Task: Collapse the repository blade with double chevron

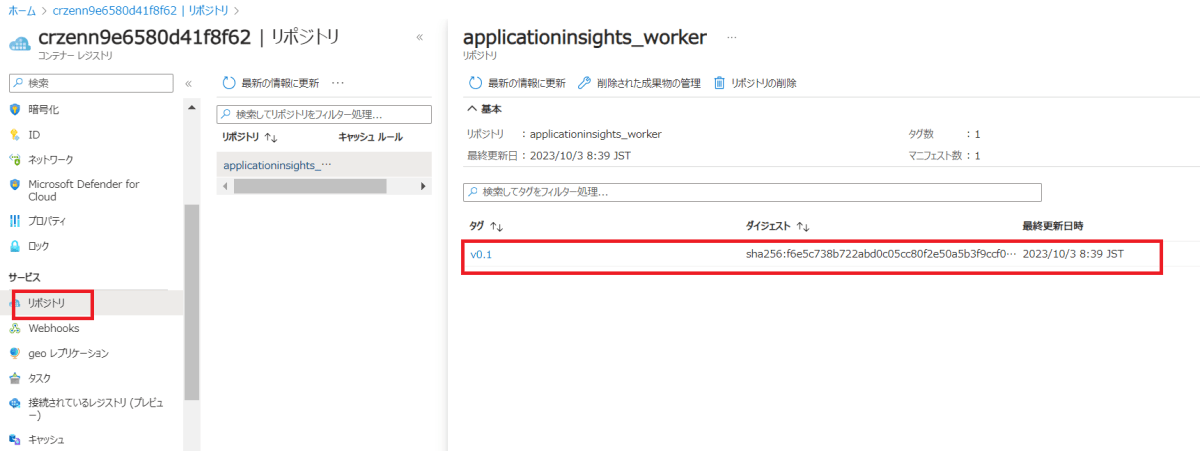Action: coord(419,37)
